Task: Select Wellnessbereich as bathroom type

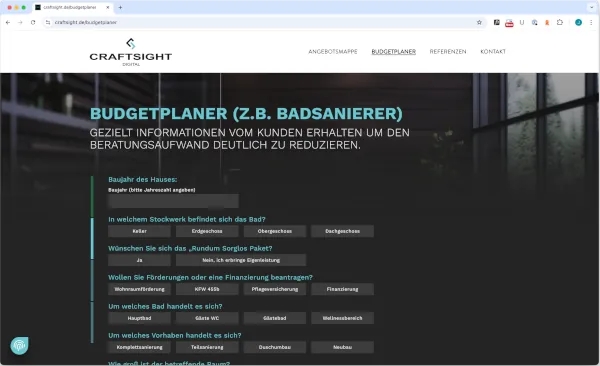Action: pos(342,318)
